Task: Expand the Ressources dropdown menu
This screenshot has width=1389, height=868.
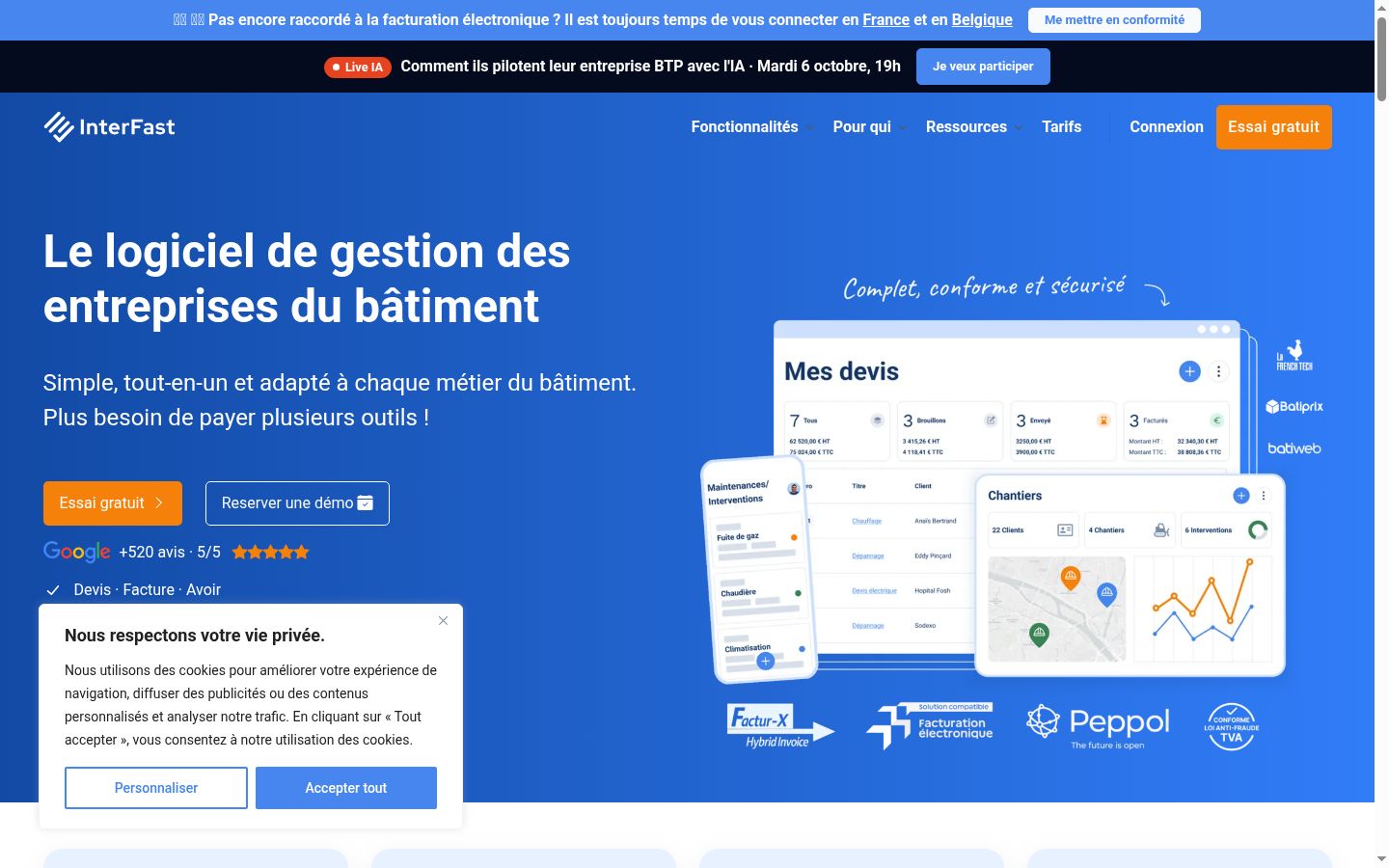Action: click(973, 127)
